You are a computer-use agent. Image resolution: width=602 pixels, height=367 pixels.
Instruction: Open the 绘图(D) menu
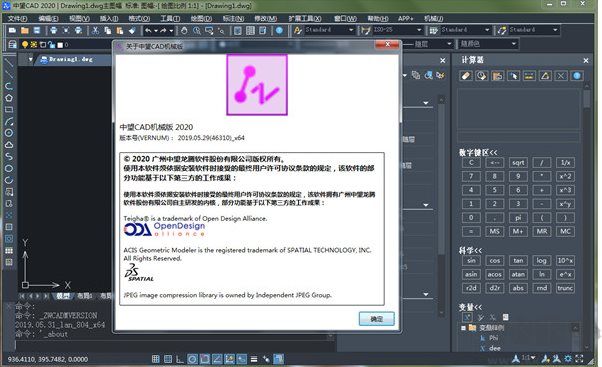click(201, 18)
